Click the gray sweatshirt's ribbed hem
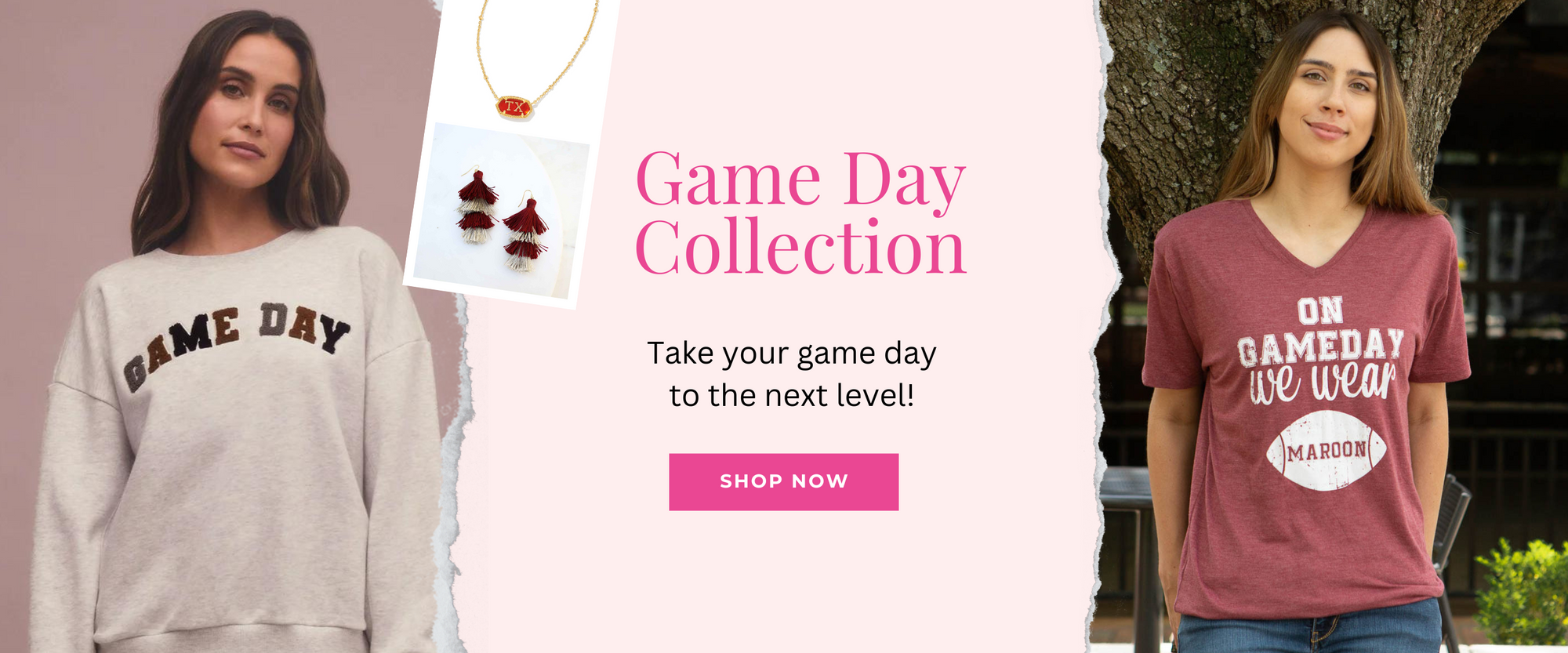Image resolution: width=1568 pixels, height=653 pixels. pyautogui.click(x=235, y=637)
